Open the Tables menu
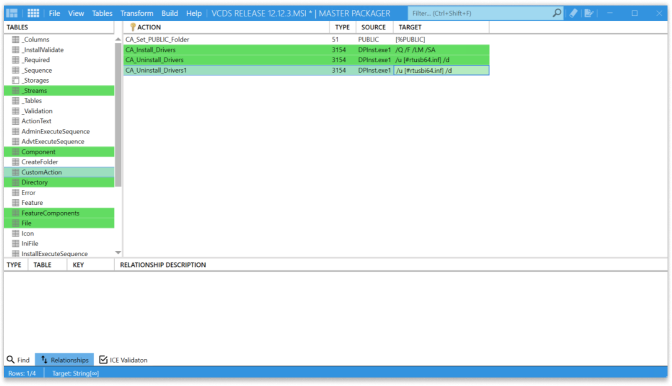Screen dimensions: 672x386 (102, 13)
